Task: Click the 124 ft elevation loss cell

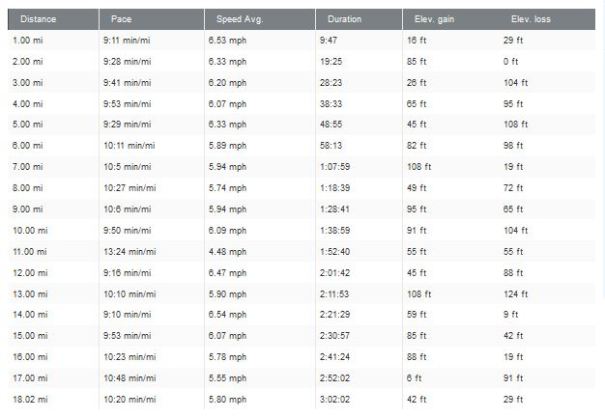Action: (x=517, y=294)
